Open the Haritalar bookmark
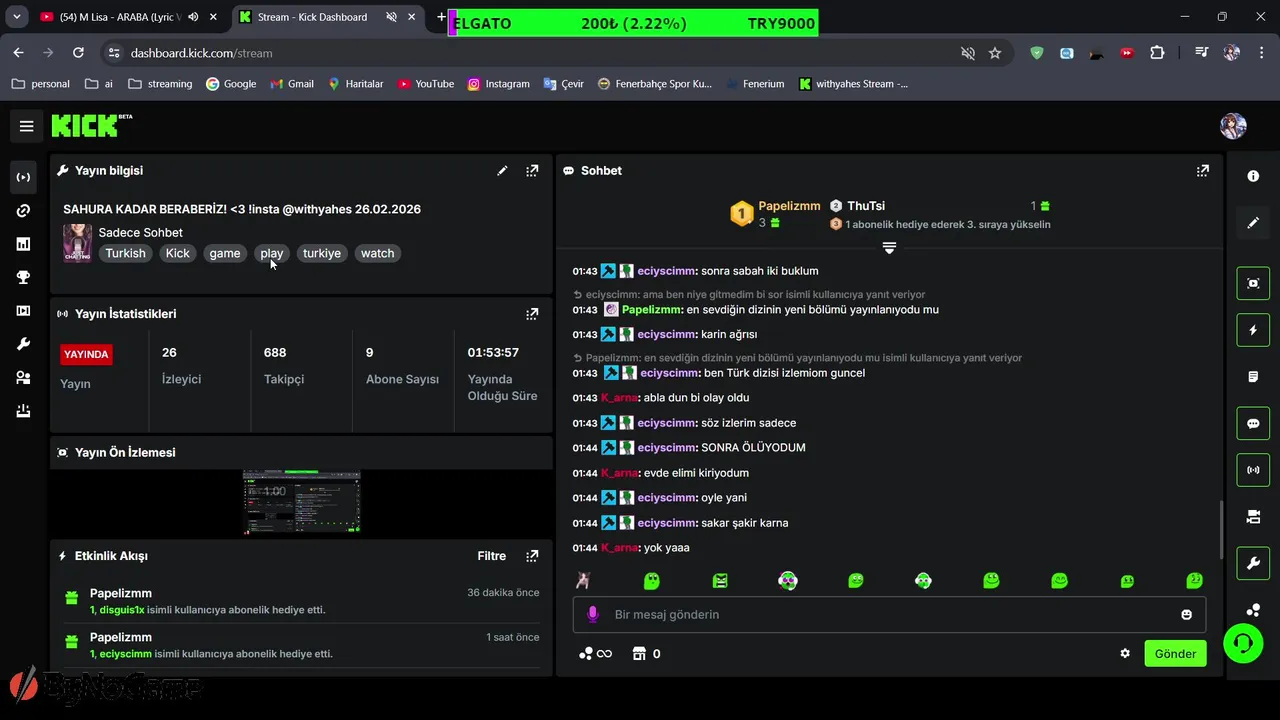Viewport: 1280px width, 720px height. pyautogui.click(x=355, y=84)
